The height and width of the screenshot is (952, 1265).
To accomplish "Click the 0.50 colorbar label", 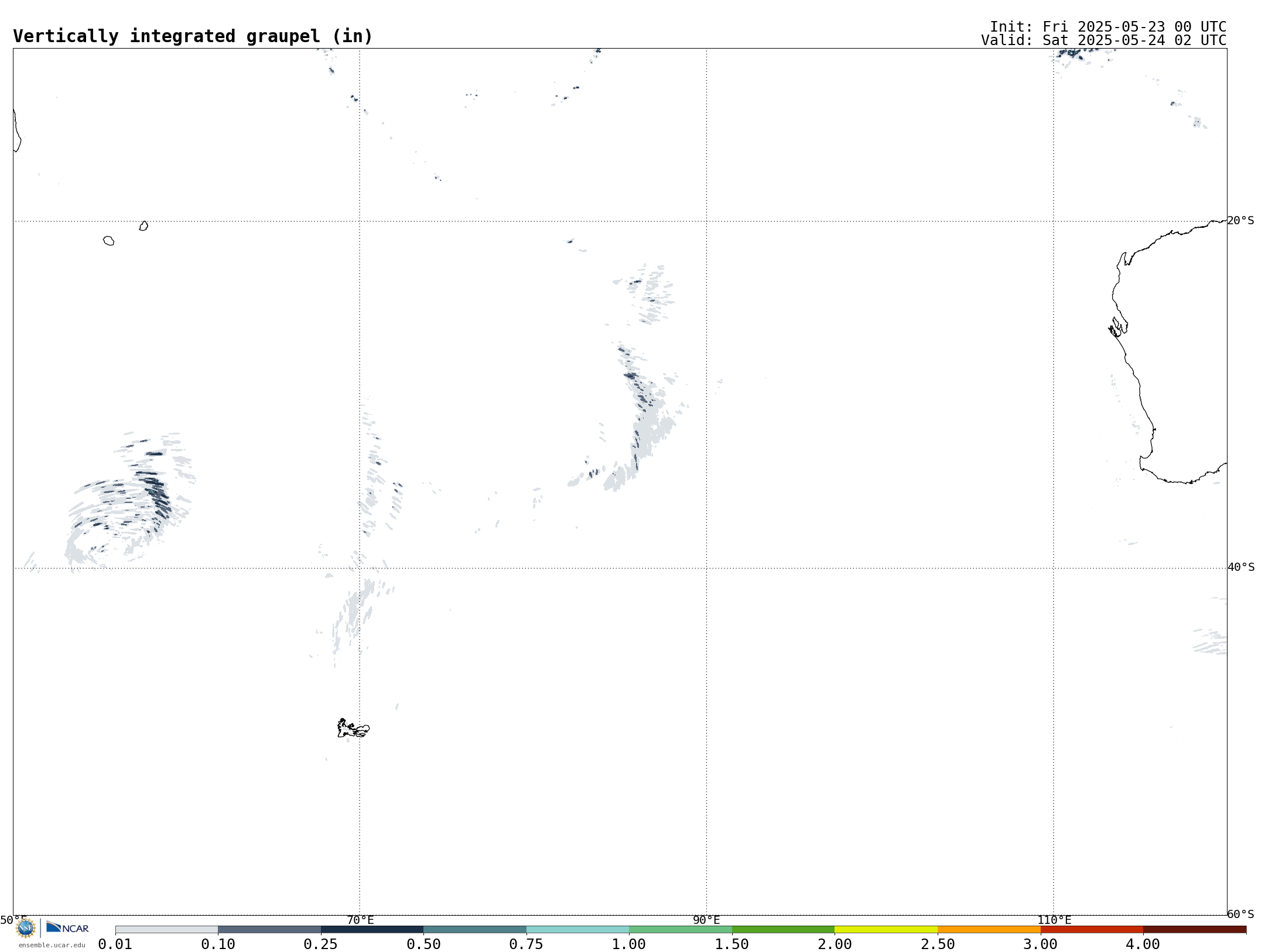I will (423, 944).
